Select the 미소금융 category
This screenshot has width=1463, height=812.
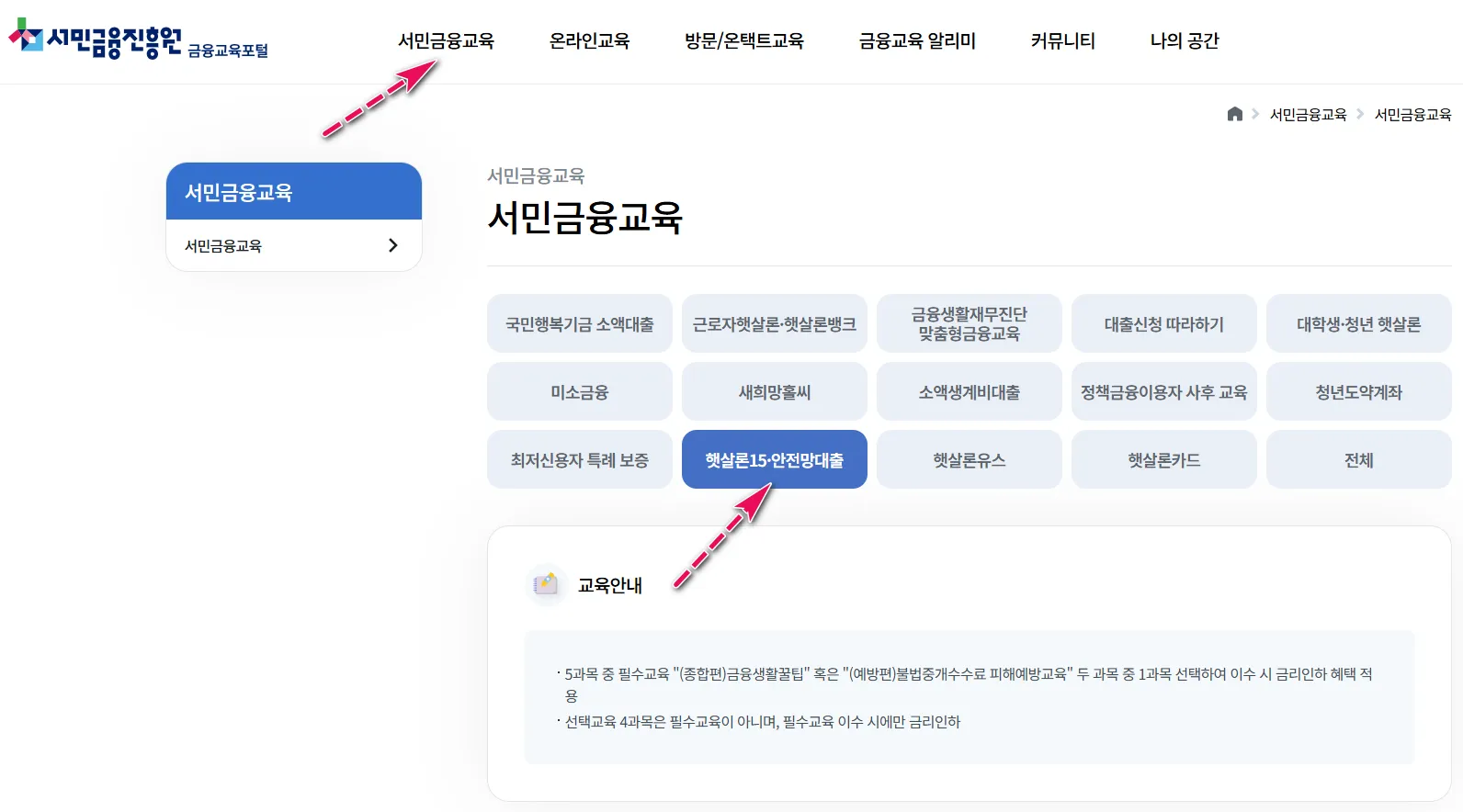tap(580, 391)
